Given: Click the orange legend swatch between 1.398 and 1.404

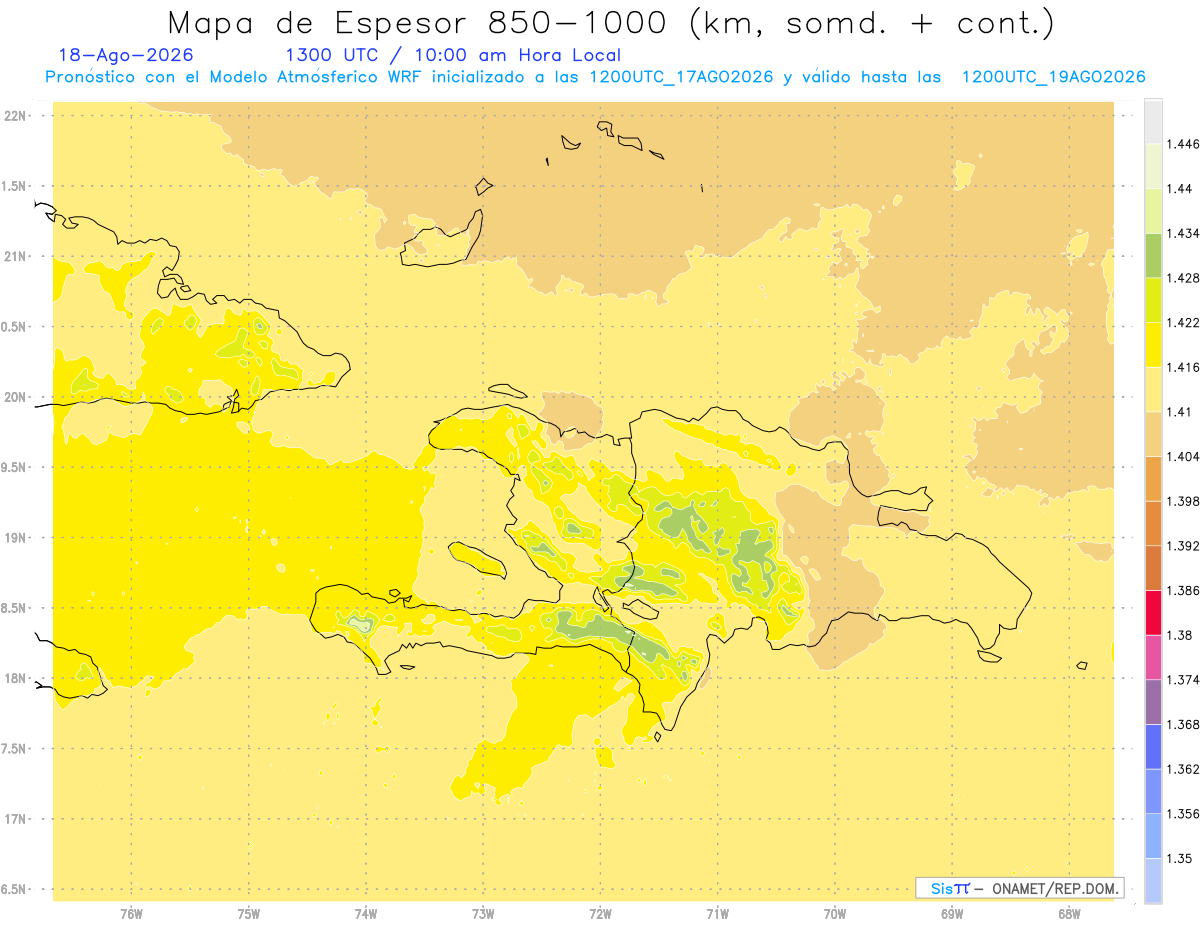Looking at the screenshot, I should point(1153,478).
